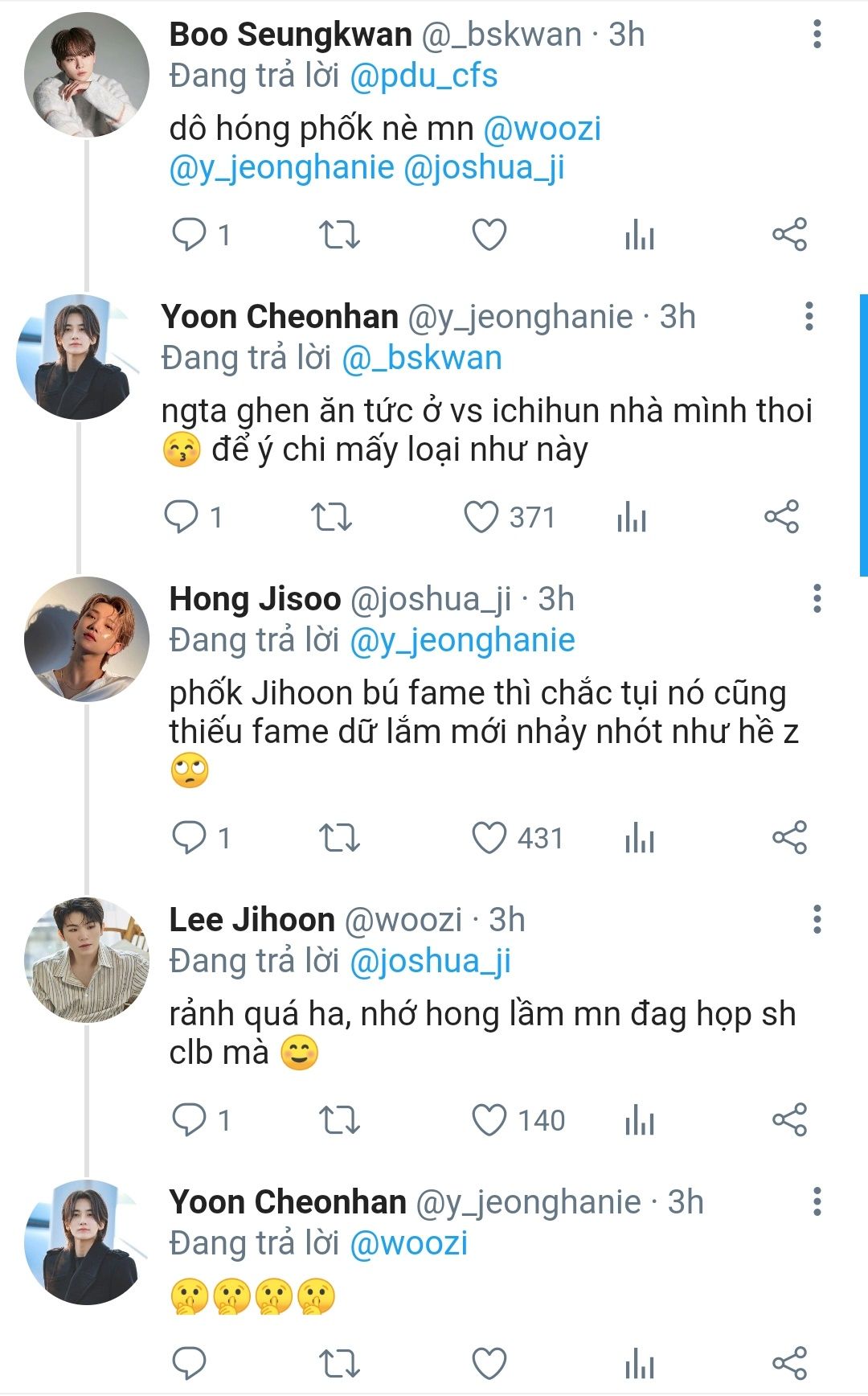Open Hong Jisoo's profile picture
Viewport: 868px width, 1396px height.
[x=87, y=639]
